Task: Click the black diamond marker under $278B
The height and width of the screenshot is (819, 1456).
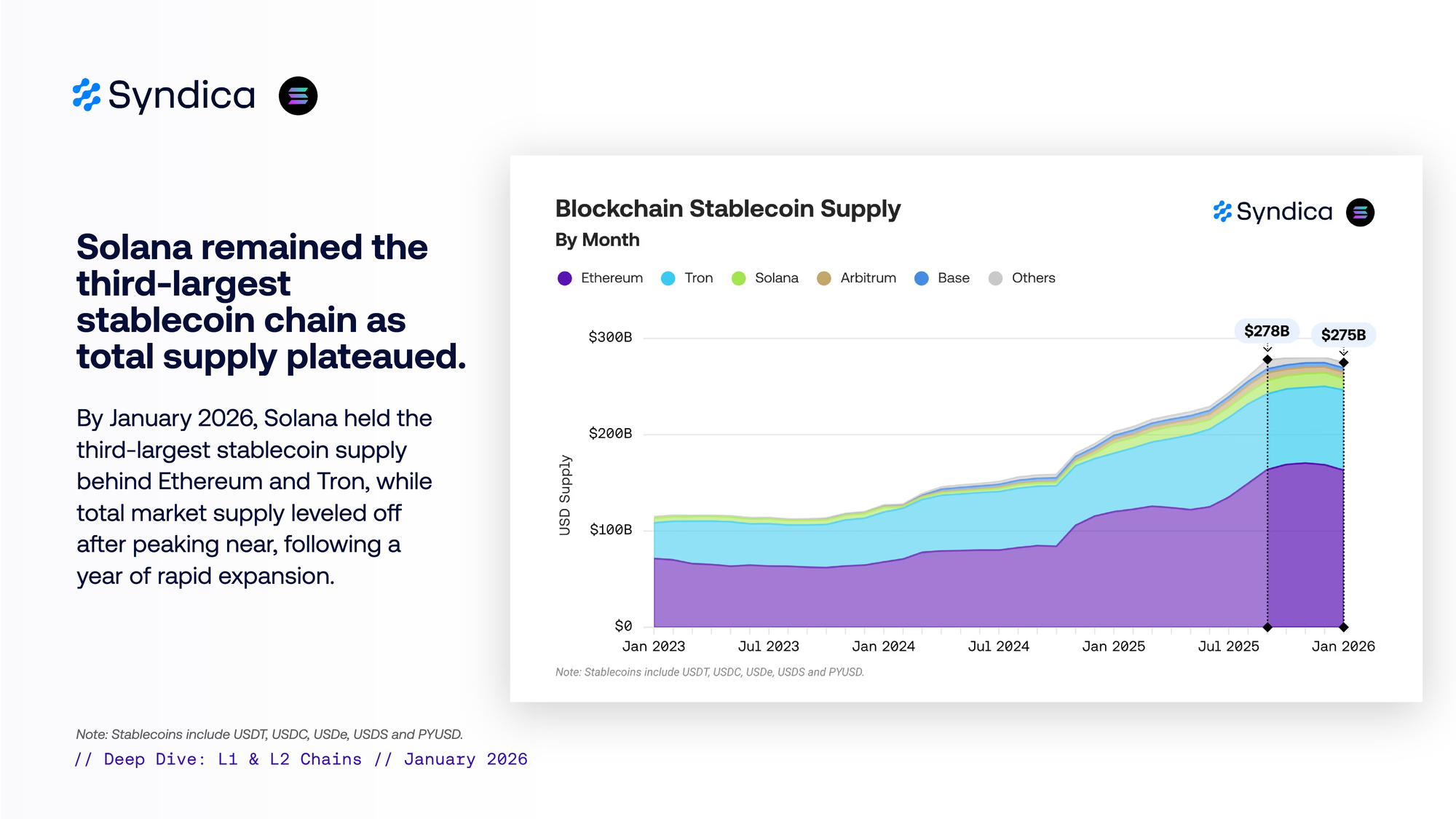Action: click(x=1267, y=360)
